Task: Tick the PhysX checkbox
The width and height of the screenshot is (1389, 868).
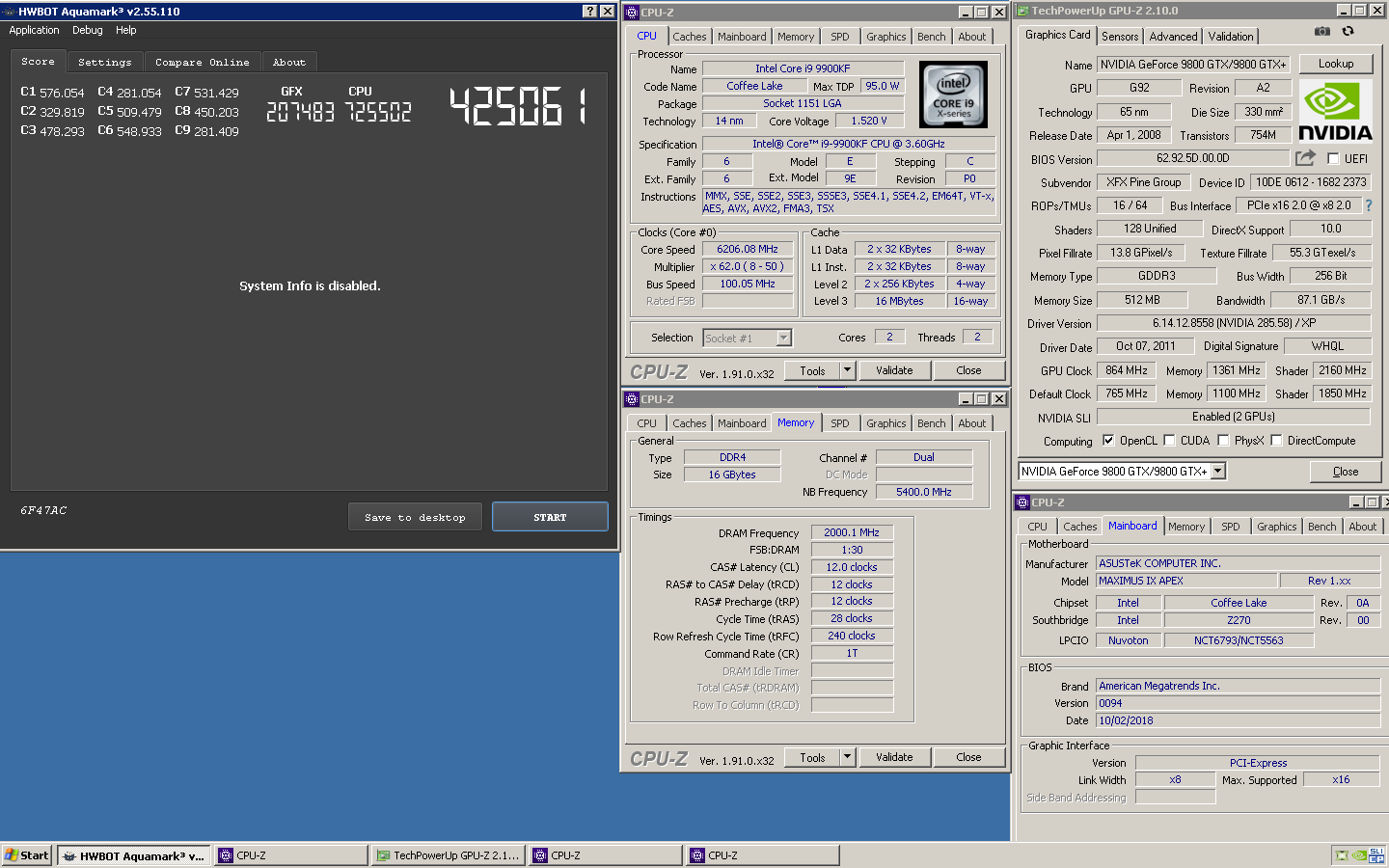Action: (x=1223, y=441)
